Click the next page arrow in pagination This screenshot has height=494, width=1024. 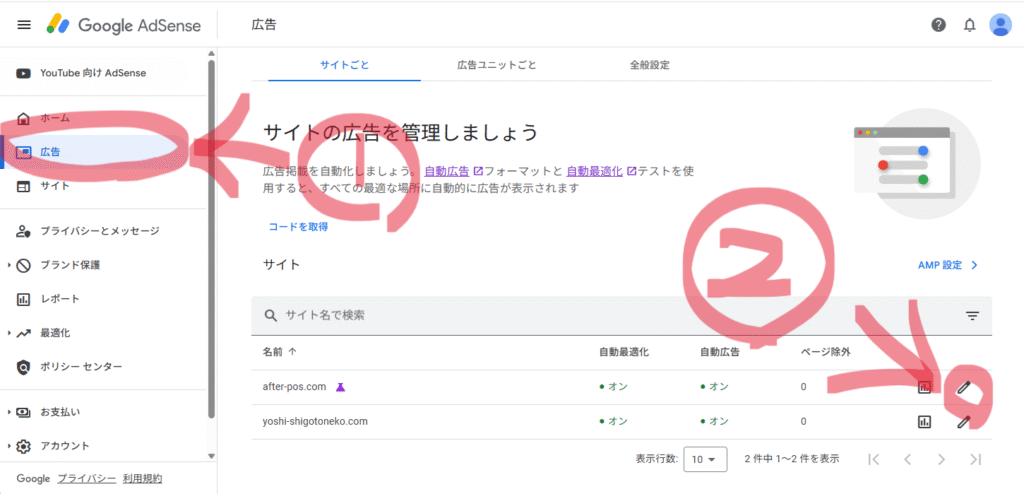click(941, 460)
